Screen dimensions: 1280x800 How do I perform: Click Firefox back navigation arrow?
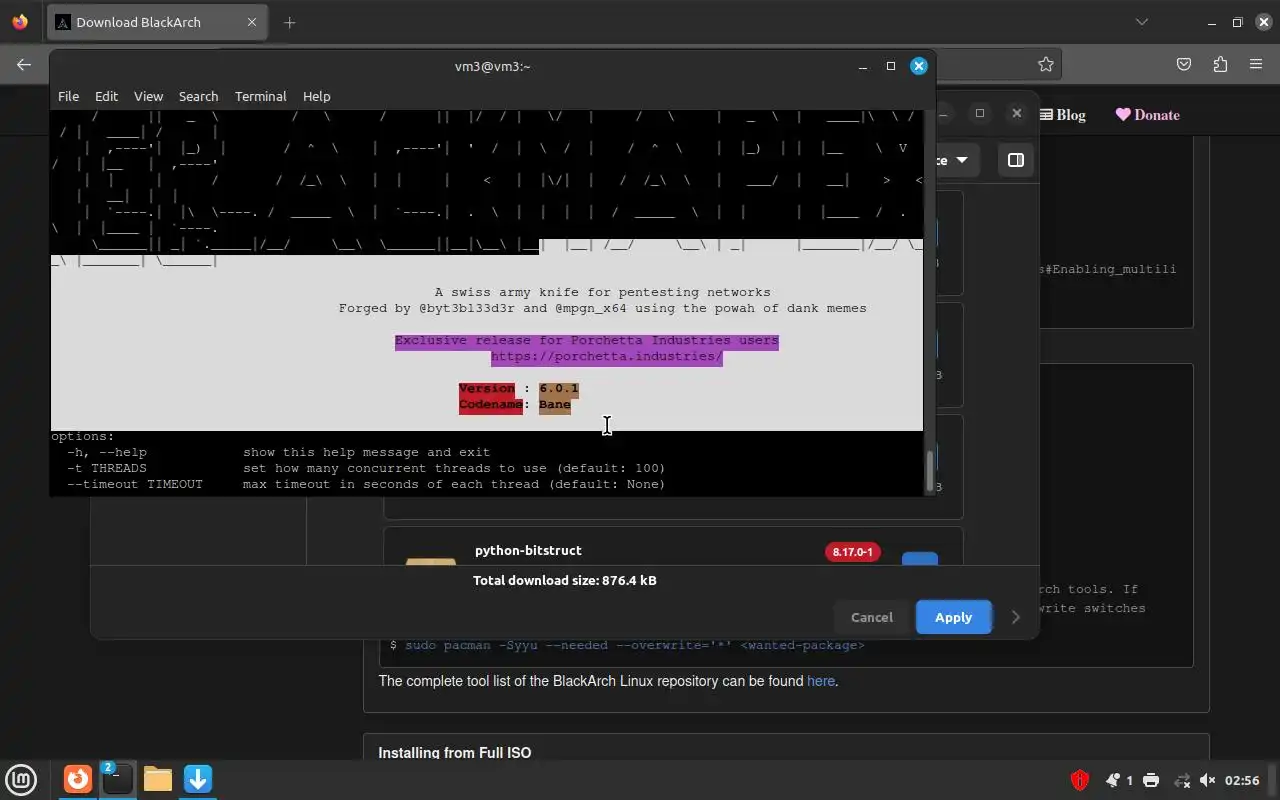click(24, 64)
